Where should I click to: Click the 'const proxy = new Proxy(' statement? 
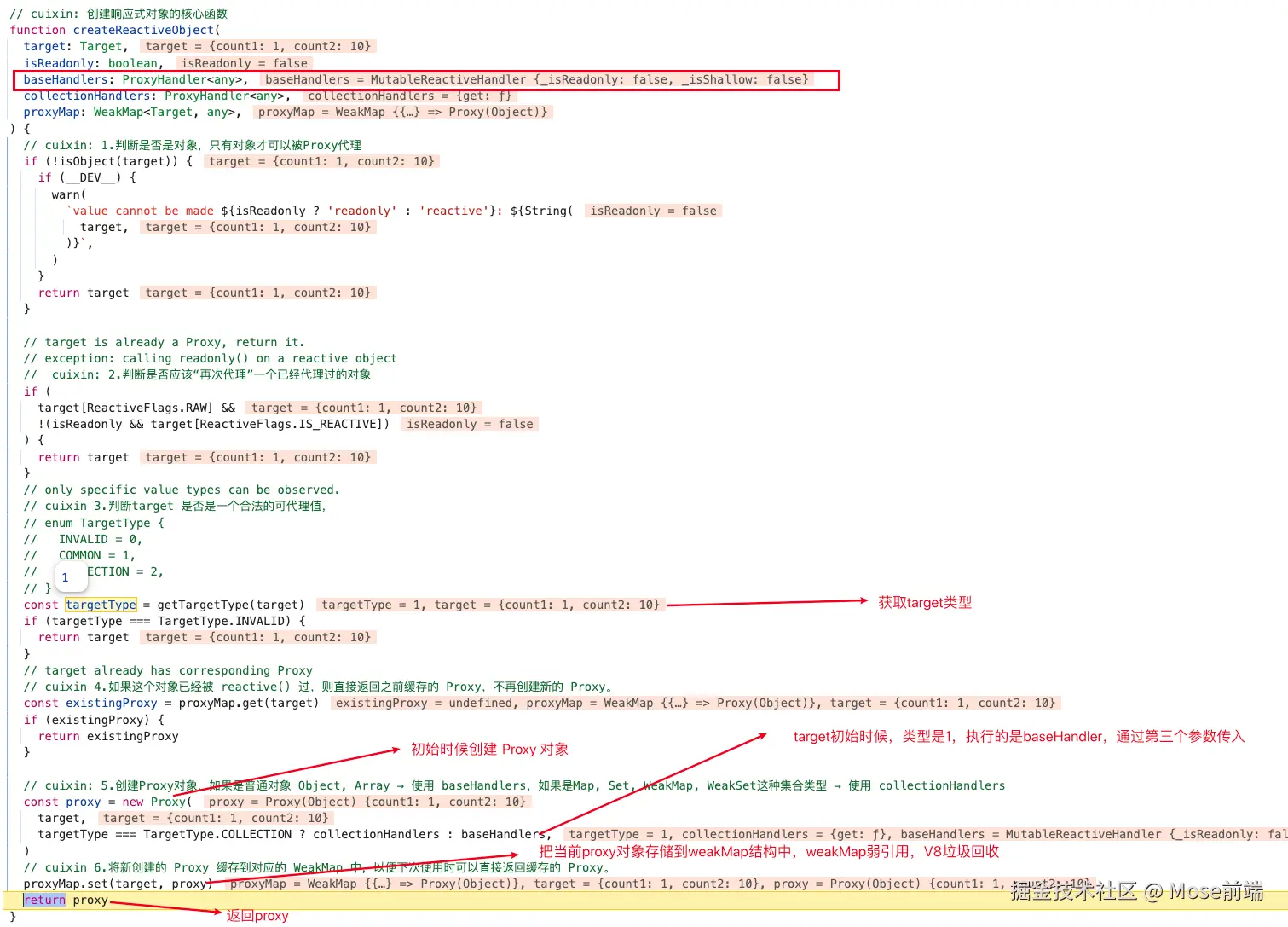click(108, 802)
